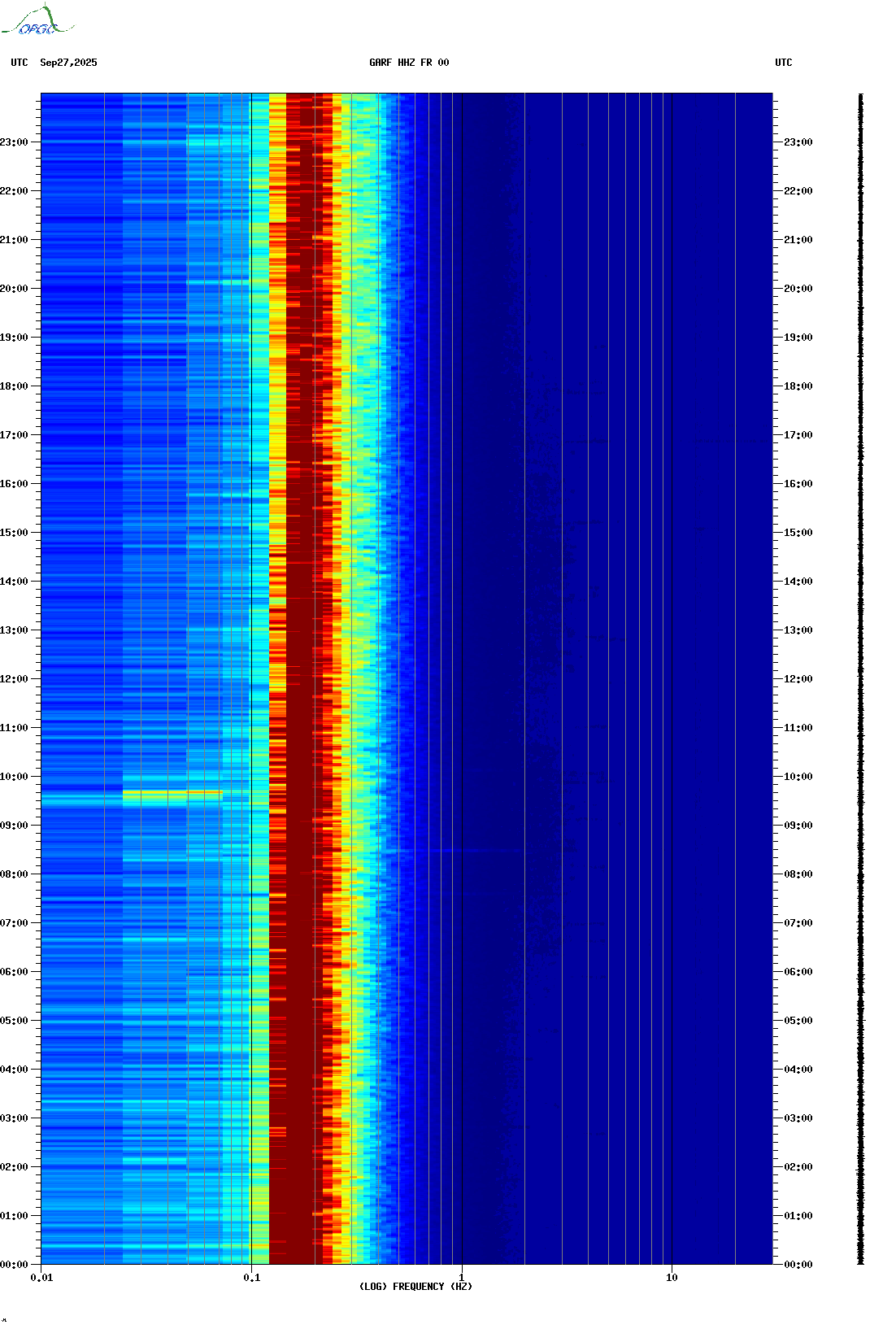
Task: Click the 0.01 frequency axis label
Action: click(x=41, y=1278)
